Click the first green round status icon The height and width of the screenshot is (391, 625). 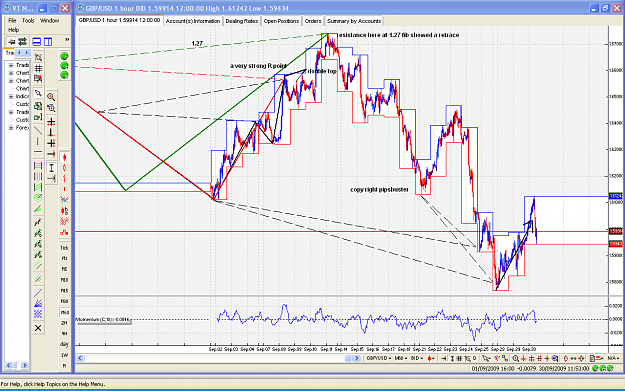(64, 56)
